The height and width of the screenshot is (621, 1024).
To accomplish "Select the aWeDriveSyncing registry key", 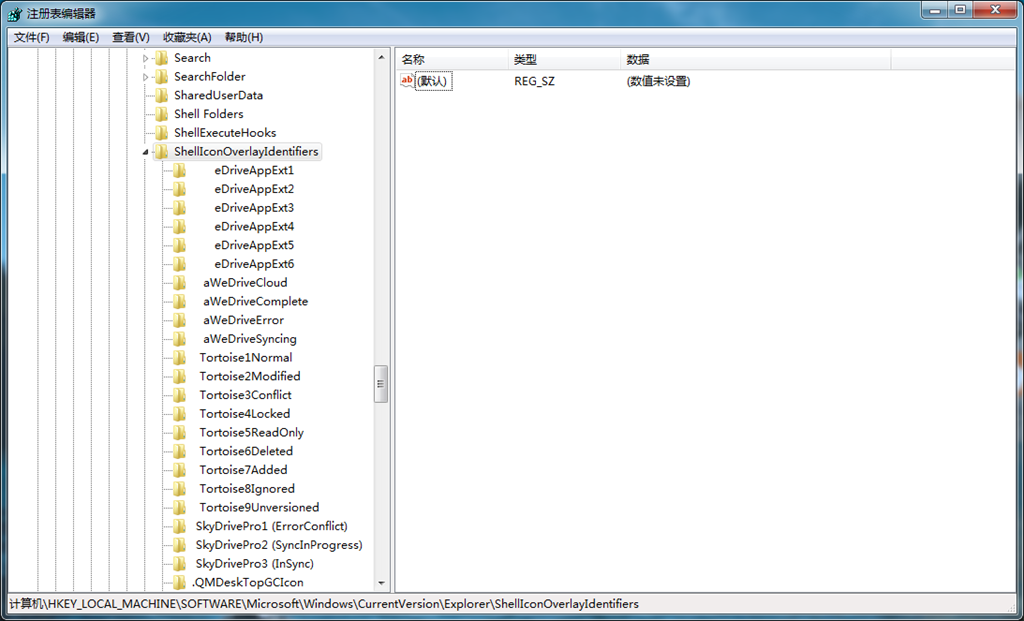I will click(x=250, y=339).
